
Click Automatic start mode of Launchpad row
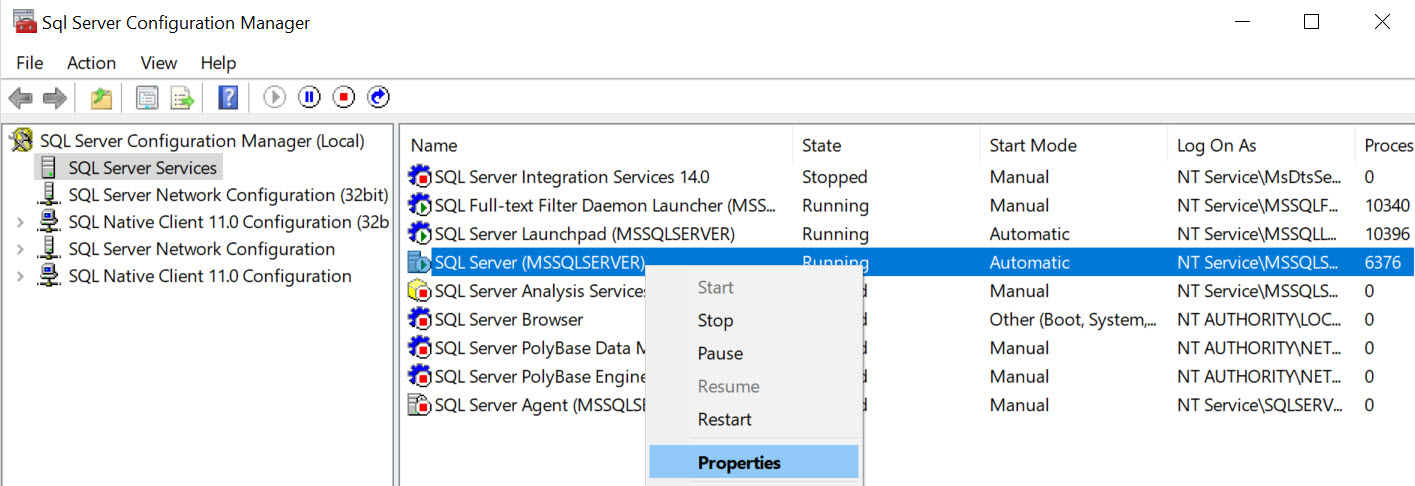click(x=1029, y=234)
